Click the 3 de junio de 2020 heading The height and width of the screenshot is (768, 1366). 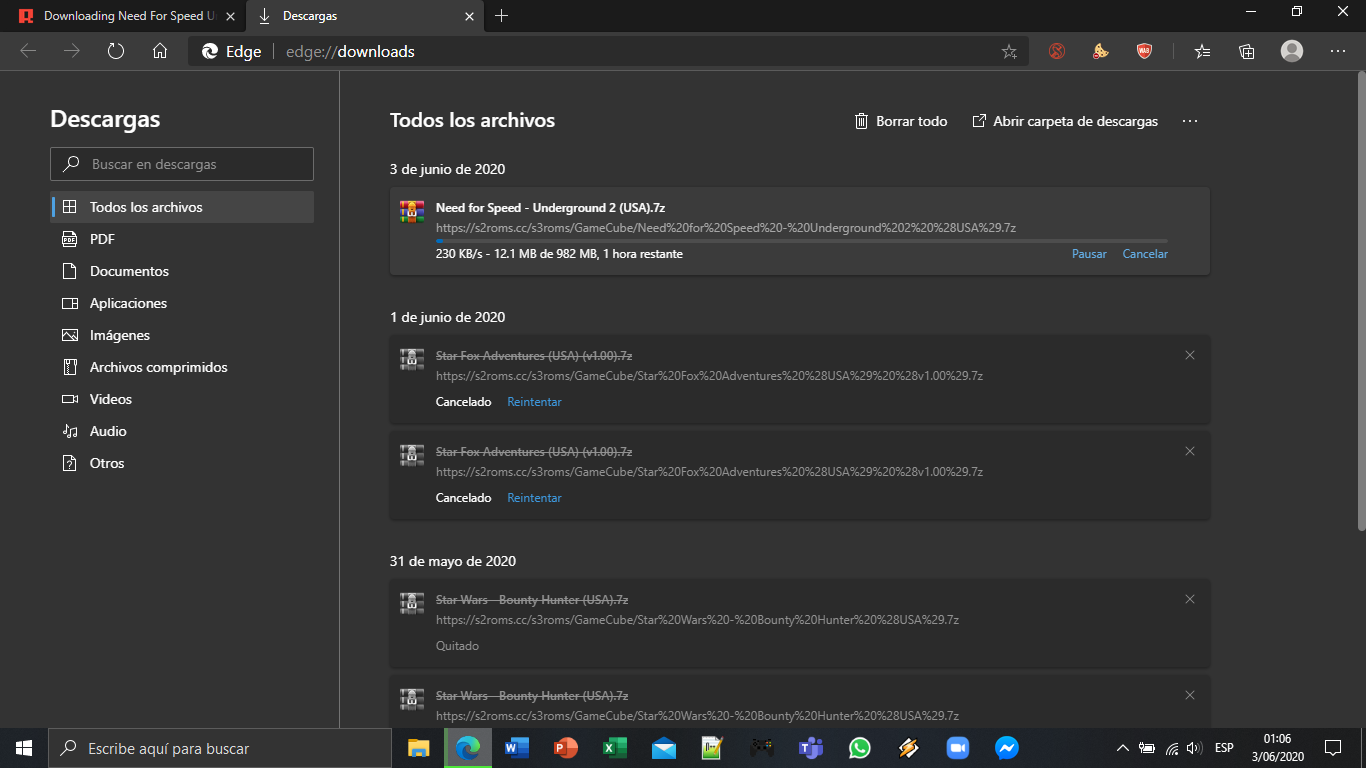point(447,169)
